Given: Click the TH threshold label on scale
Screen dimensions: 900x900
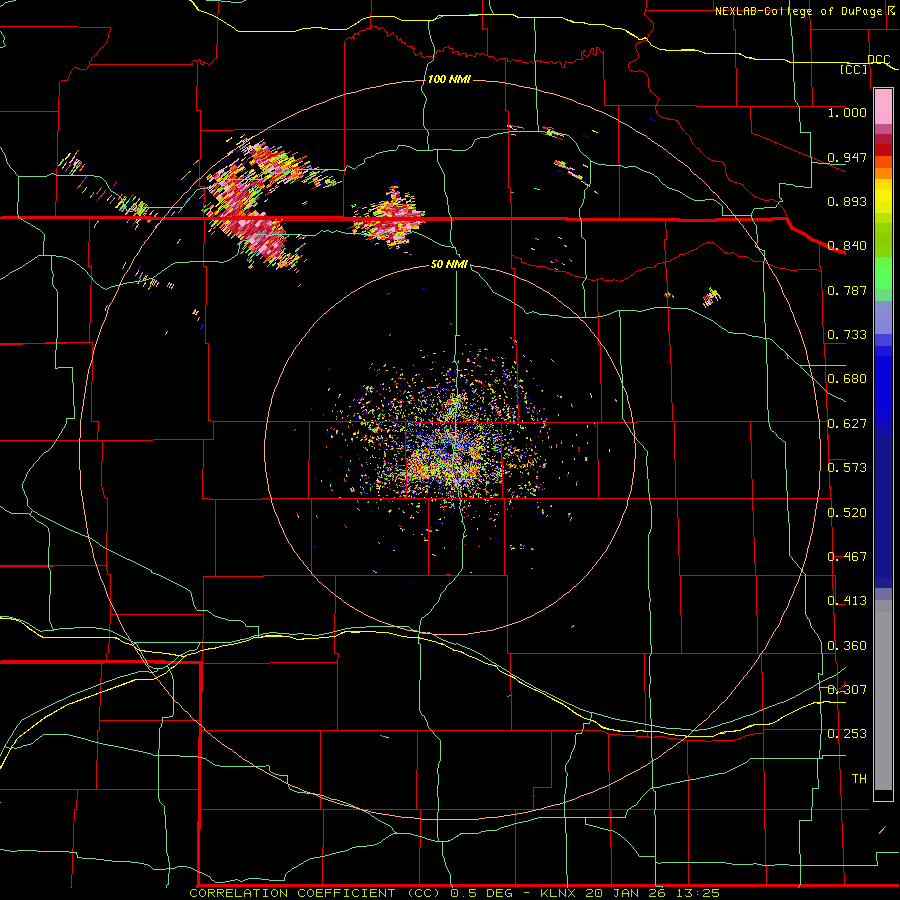Looking at the screenshot, I should click(859, 779).
